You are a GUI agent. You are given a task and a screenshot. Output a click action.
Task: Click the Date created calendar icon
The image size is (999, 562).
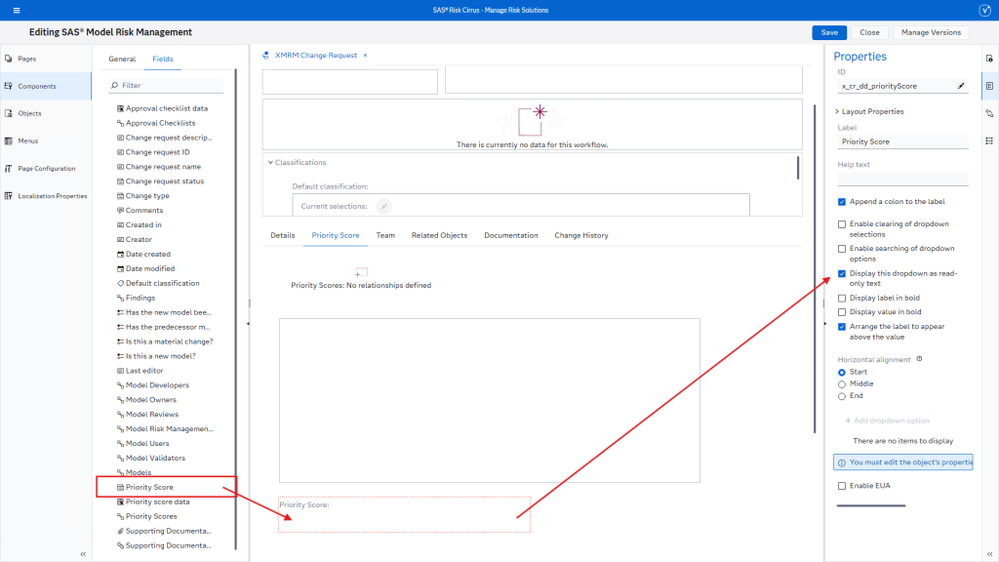pyautogui.click(x=120, y=254)
